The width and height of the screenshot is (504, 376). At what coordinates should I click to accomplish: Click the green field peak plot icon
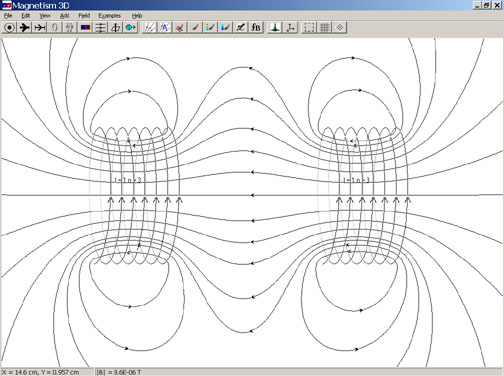275,27
